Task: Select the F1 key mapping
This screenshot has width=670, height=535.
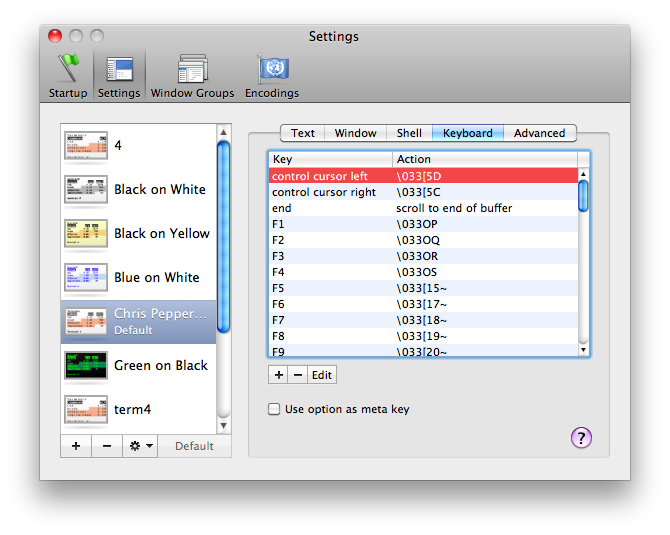Action: pos(423,224)
